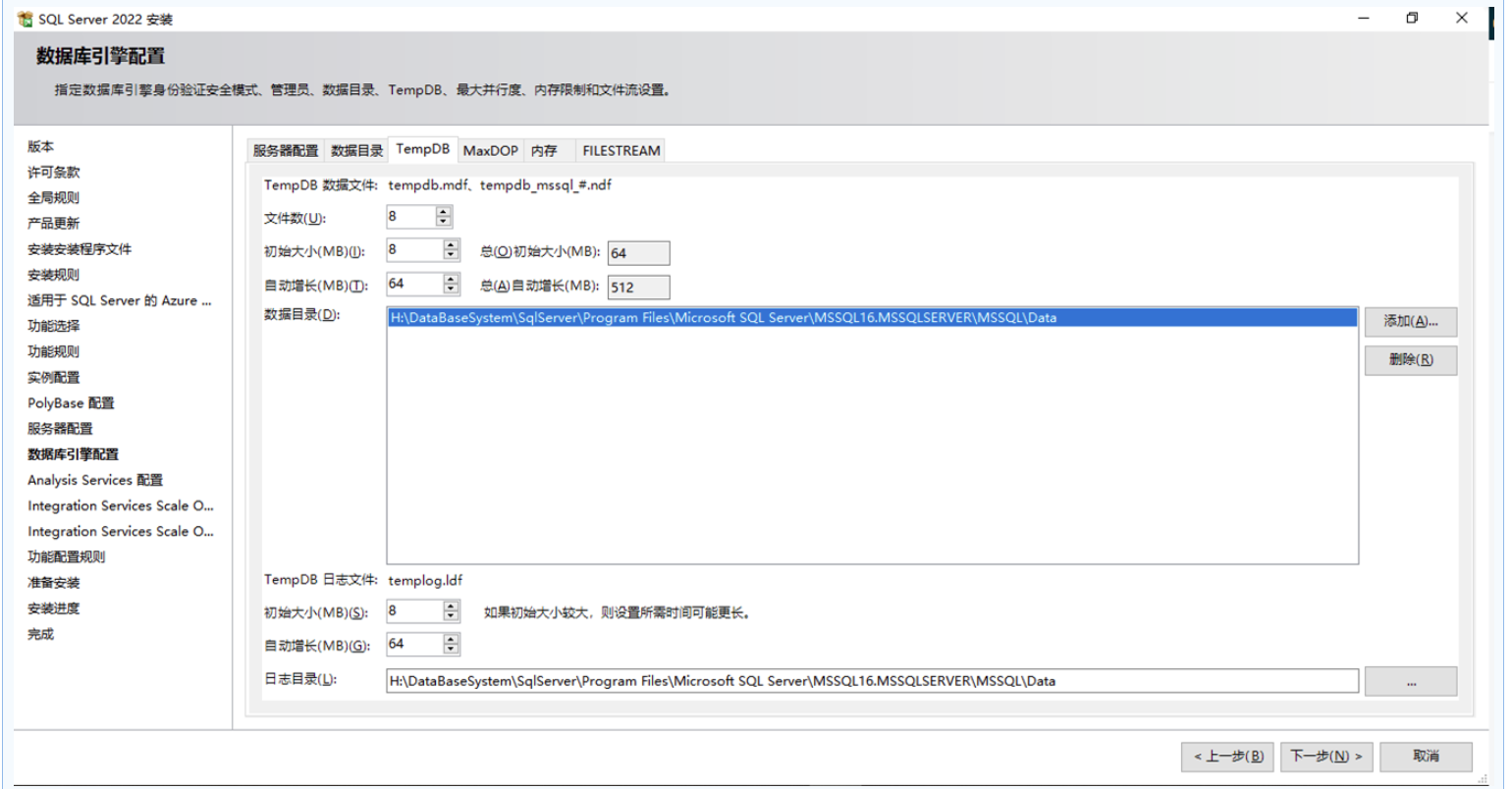Switch to the 数据目录 tab

point(357,150)
